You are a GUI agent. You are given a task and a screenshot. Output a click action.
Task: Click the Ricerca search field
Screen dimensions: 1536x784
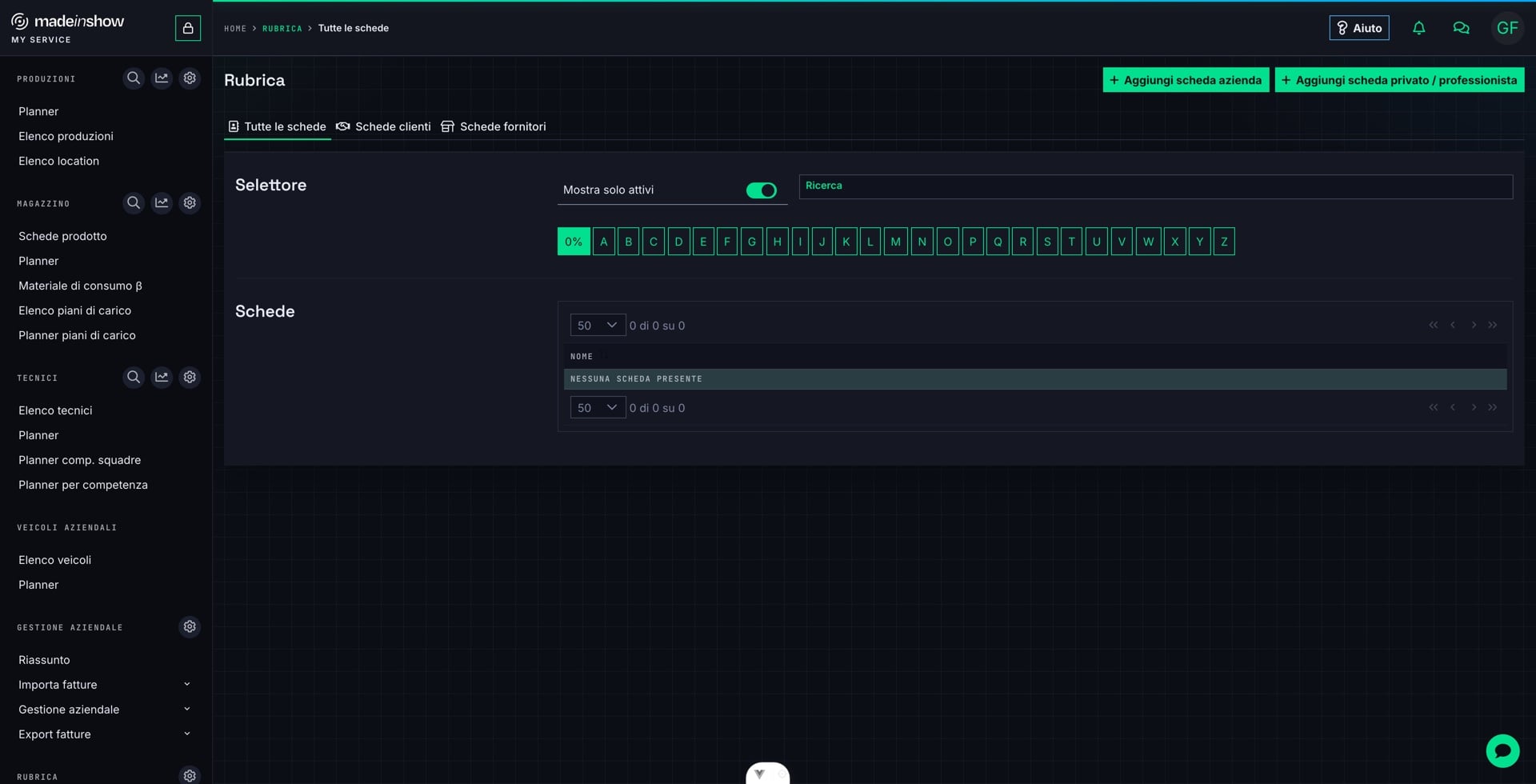[x=1155, y=186]
